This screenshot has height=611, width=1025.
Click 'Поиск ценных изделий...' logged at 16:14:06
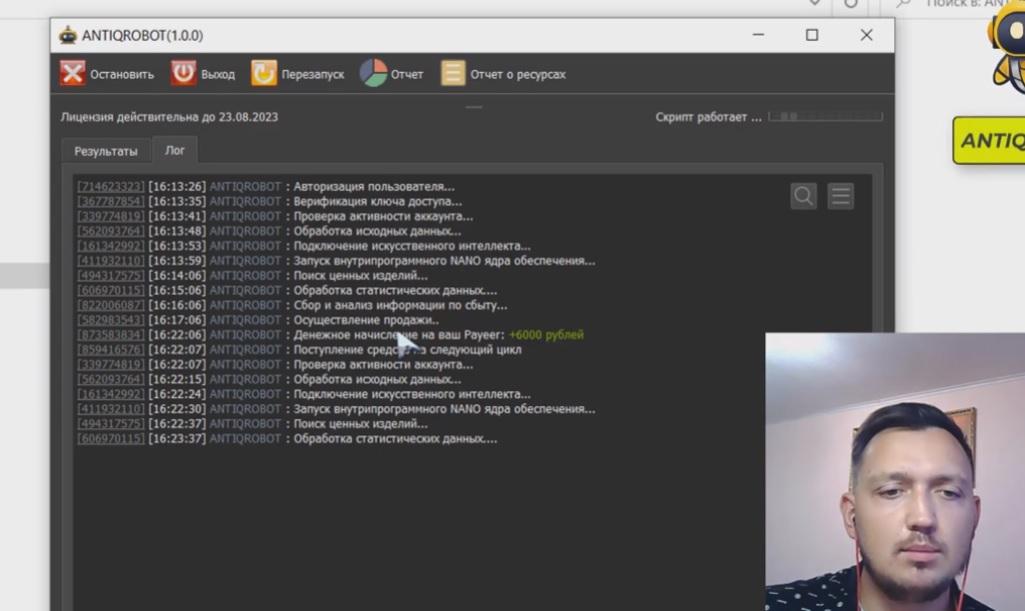pos(360,276)
